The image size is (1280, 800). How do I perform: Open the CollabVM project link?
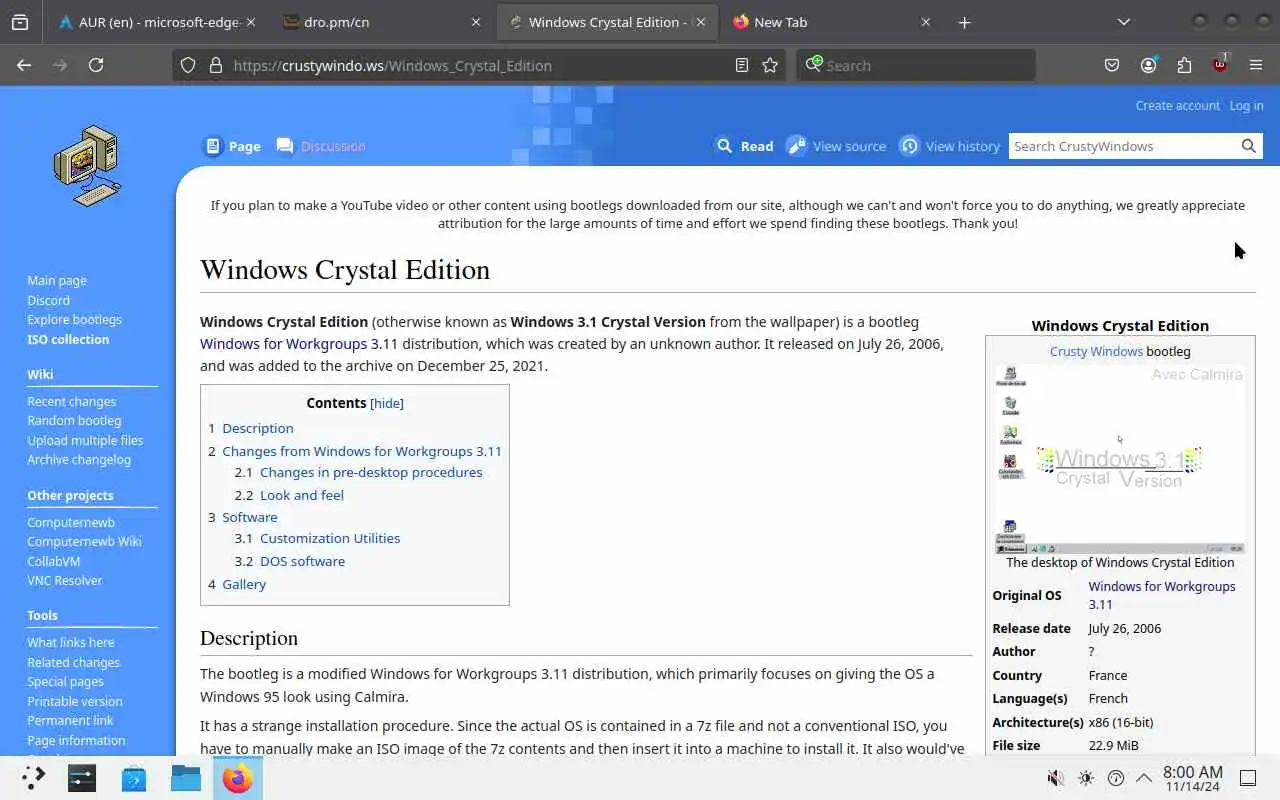(53, 561)
